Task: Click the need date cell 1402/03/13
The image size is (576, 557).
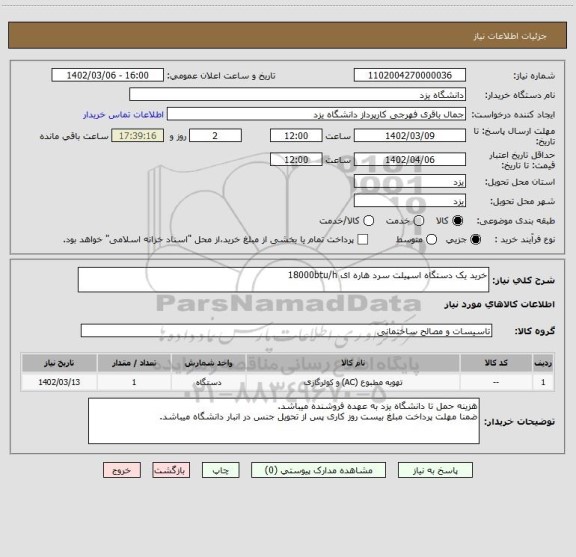Action: 59,382
